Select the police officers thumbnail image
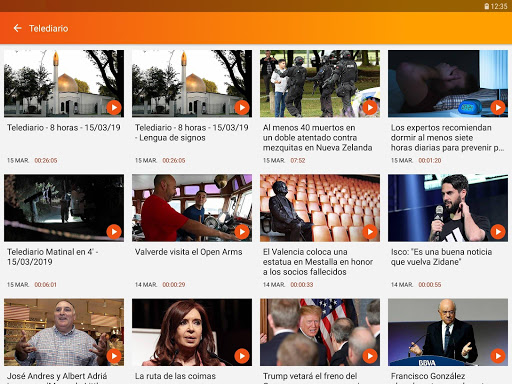Screen dimensions: 512x384 (x=320, y=84)
